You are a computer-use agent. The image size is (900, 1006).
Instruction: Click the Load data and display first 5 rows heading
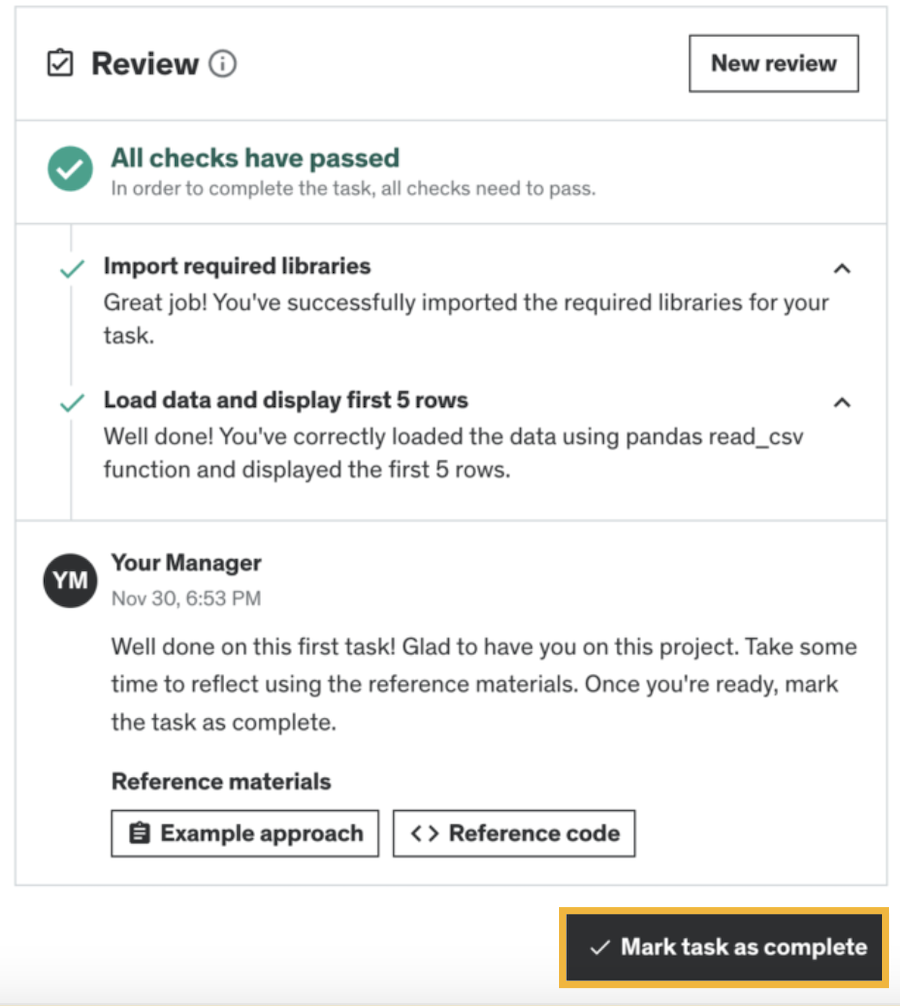point(286,400)
